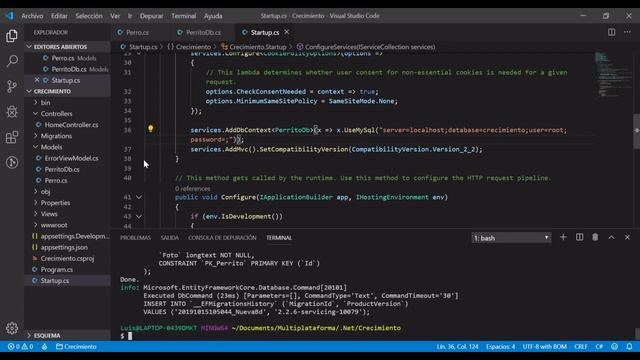Open the Debug view in activity bar
The height and width of the screenshot is (360, 640).
(x=12, y=111)
